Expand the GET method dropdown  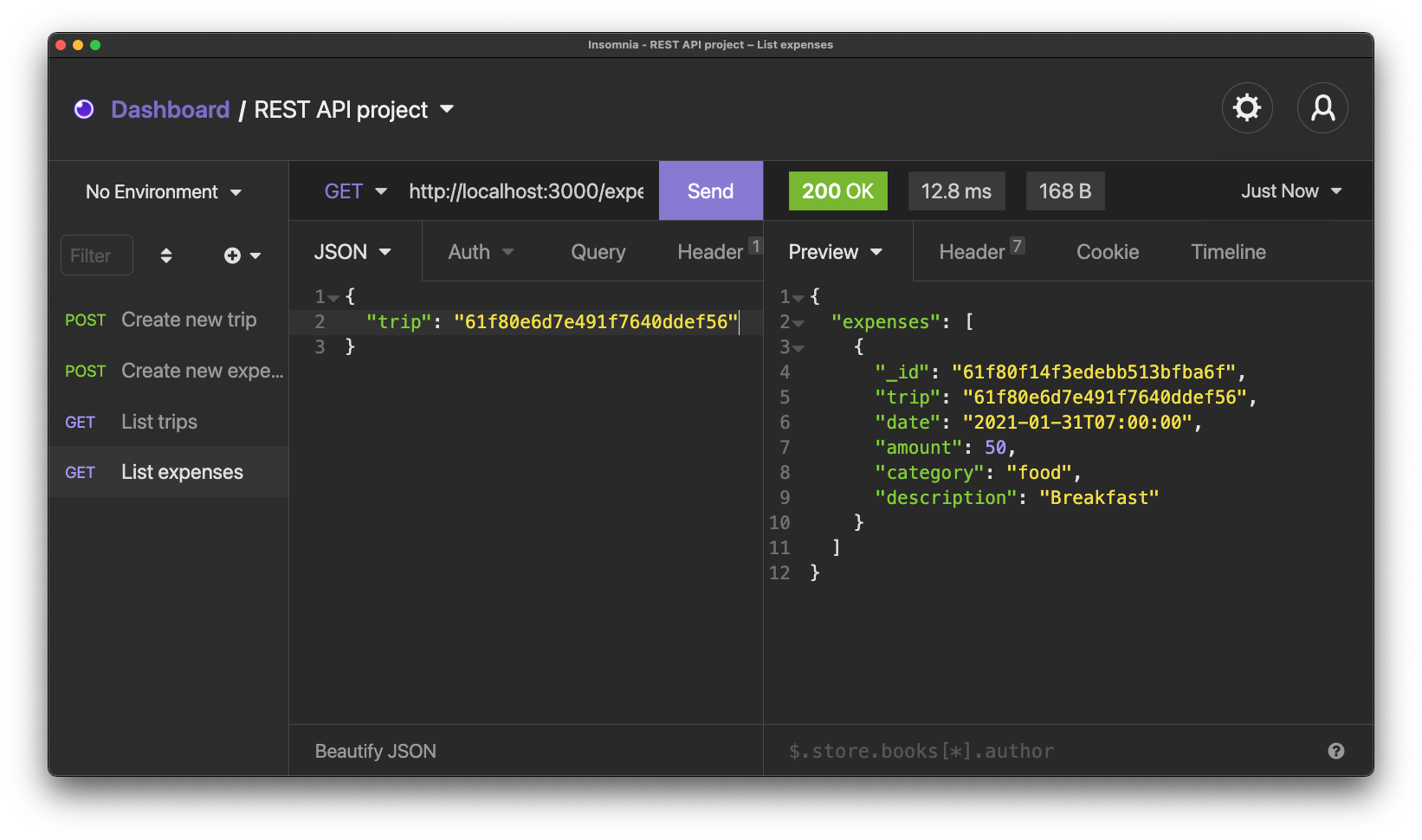tap(355, 191)
